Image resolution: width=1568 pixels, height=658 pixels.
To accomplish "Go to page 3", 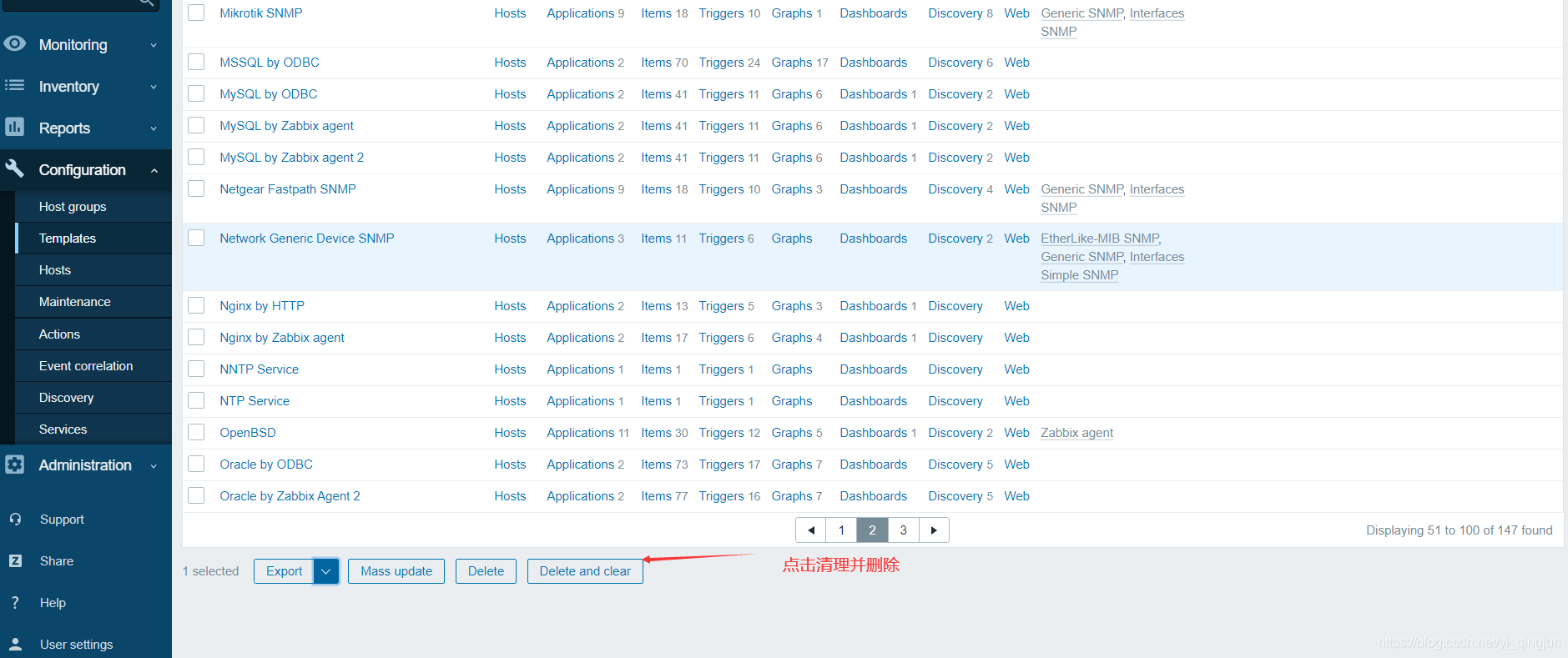I will coord(903,530).
